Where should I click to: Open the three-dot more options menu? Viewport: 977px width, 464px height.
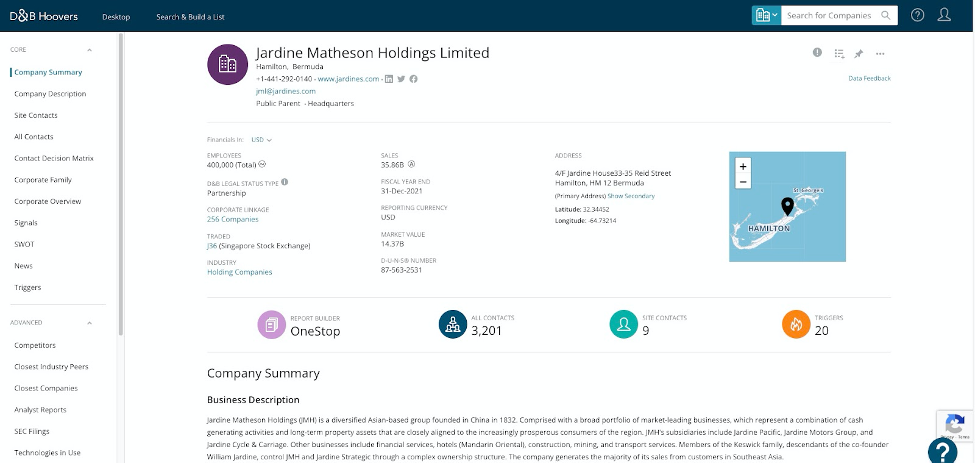(x=880, y=54)
